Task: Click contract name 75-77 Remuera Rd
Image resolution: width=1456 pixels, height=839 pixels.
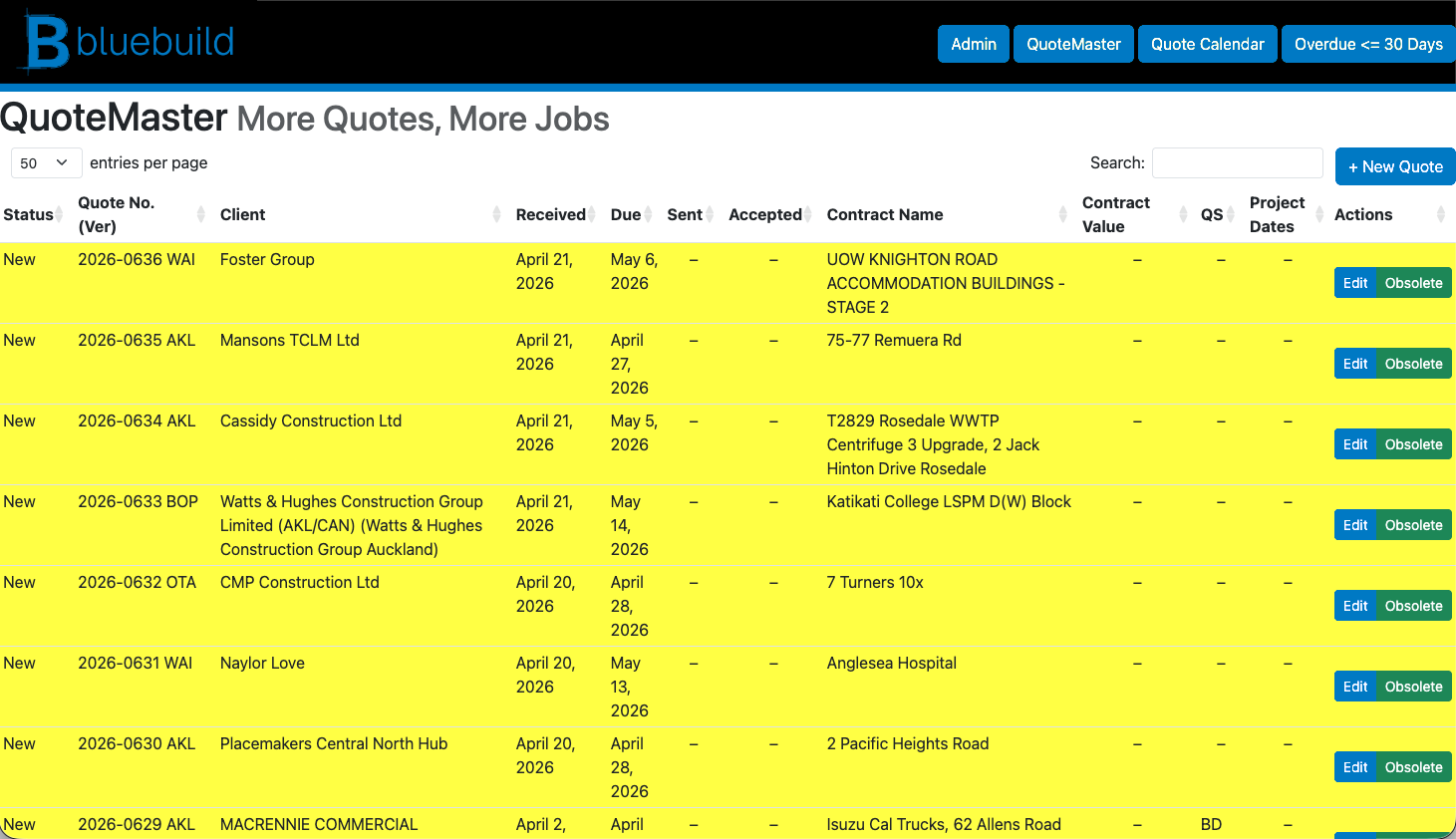Action: [894, 340]
